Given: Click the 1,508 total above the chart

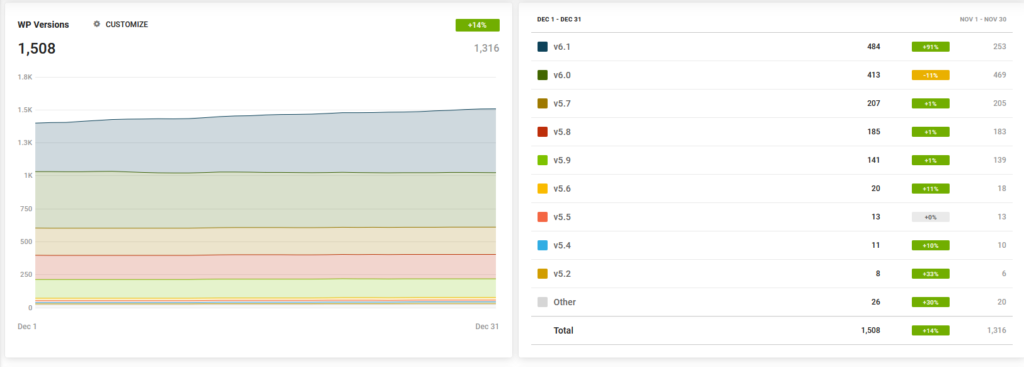Looking at the screenshot, I should 37,48.
